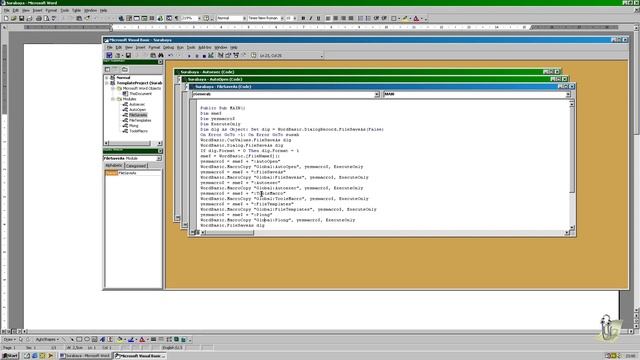Open the Zoom percentage dropdown in Word
This screenshot has width=640, height=360.
[x=199, y=18]
